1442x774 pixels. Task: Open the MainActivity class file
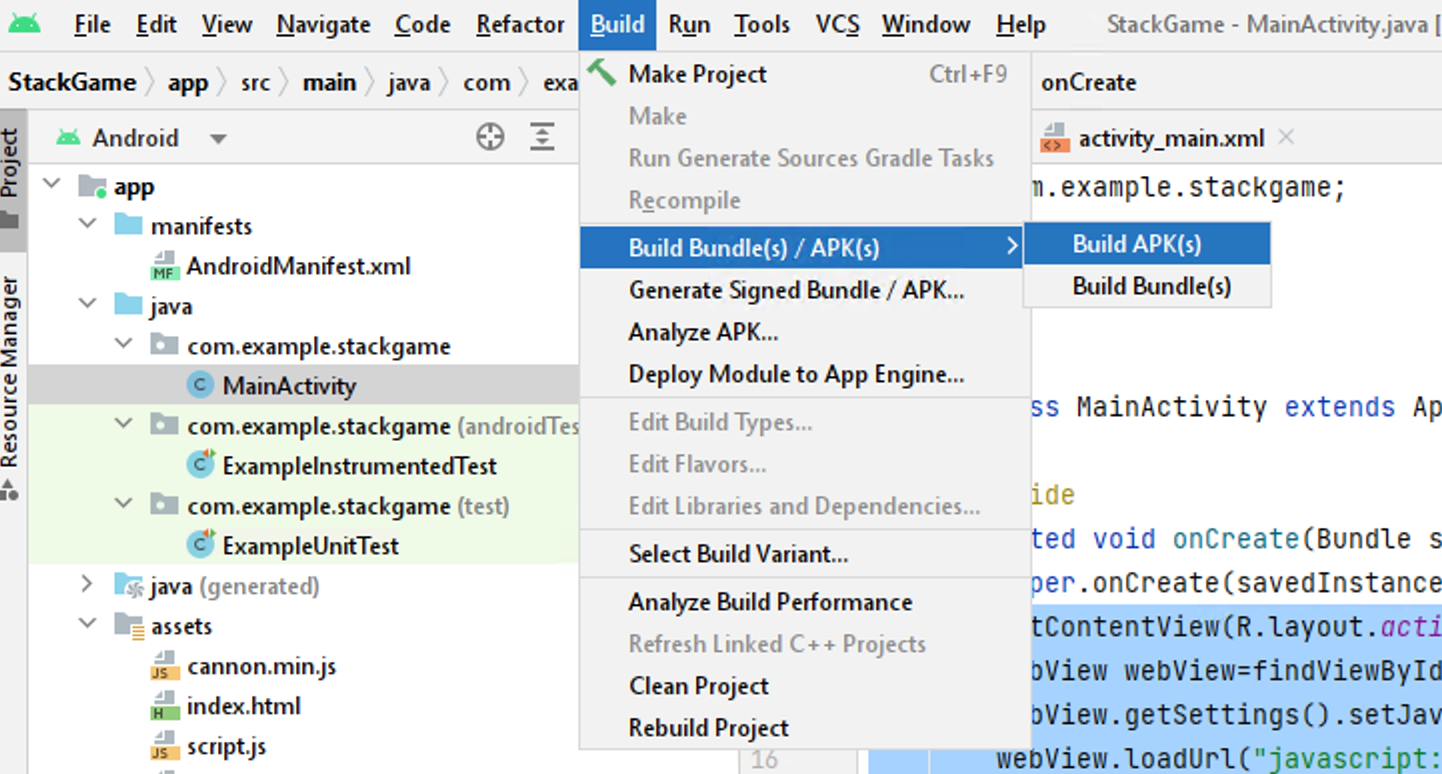289,386
